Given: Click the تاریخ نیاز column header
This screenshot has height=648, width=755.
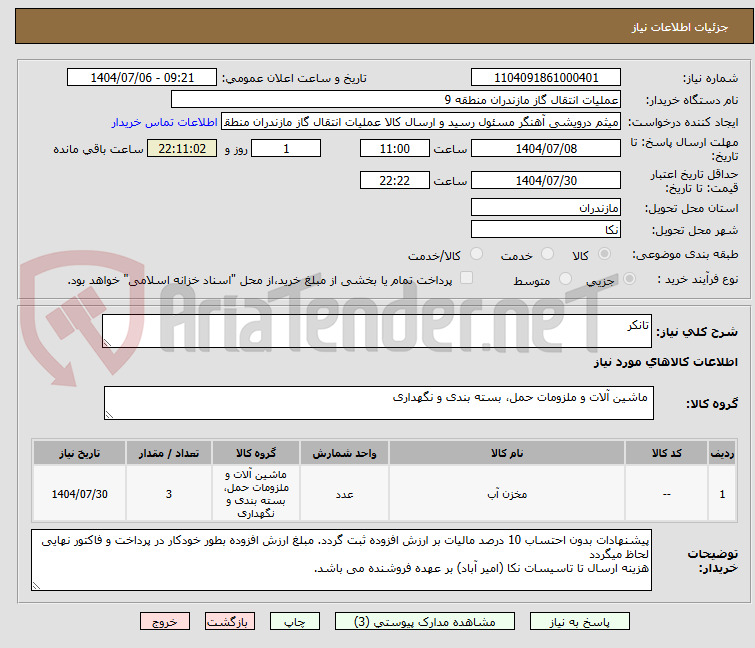Looking at the screenshot, I should coord(79,453).
